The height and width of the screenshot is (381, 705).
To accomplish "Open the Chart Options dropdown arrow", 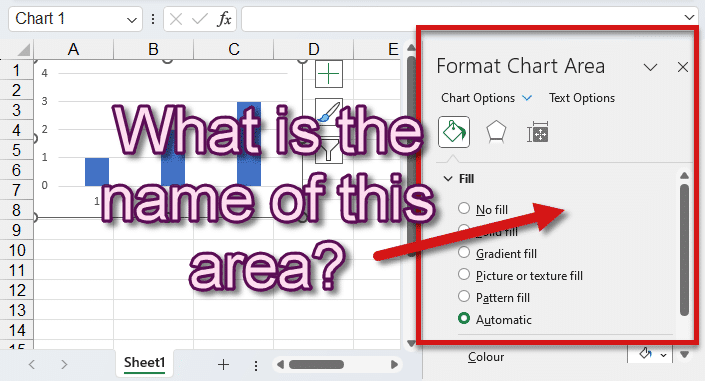I will (527, 98).
